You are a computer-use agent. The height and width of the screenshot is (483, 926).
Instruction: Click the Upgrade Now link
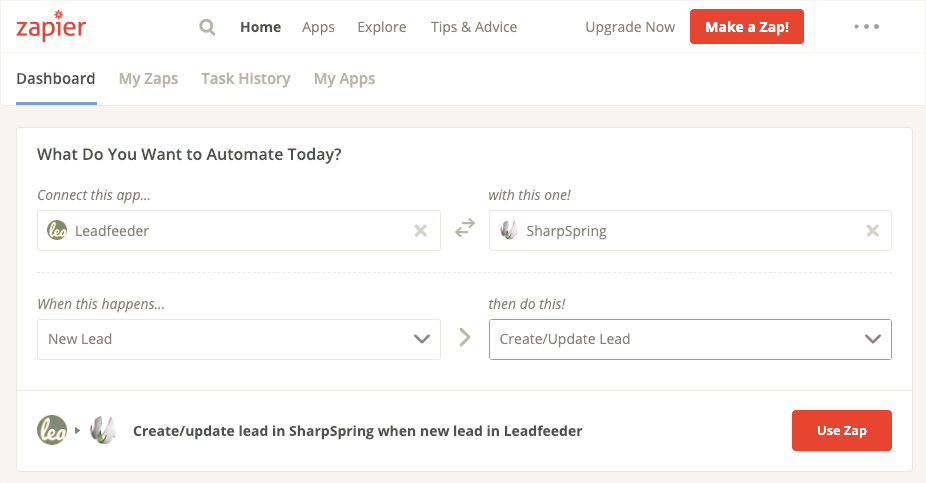[630, 27]
